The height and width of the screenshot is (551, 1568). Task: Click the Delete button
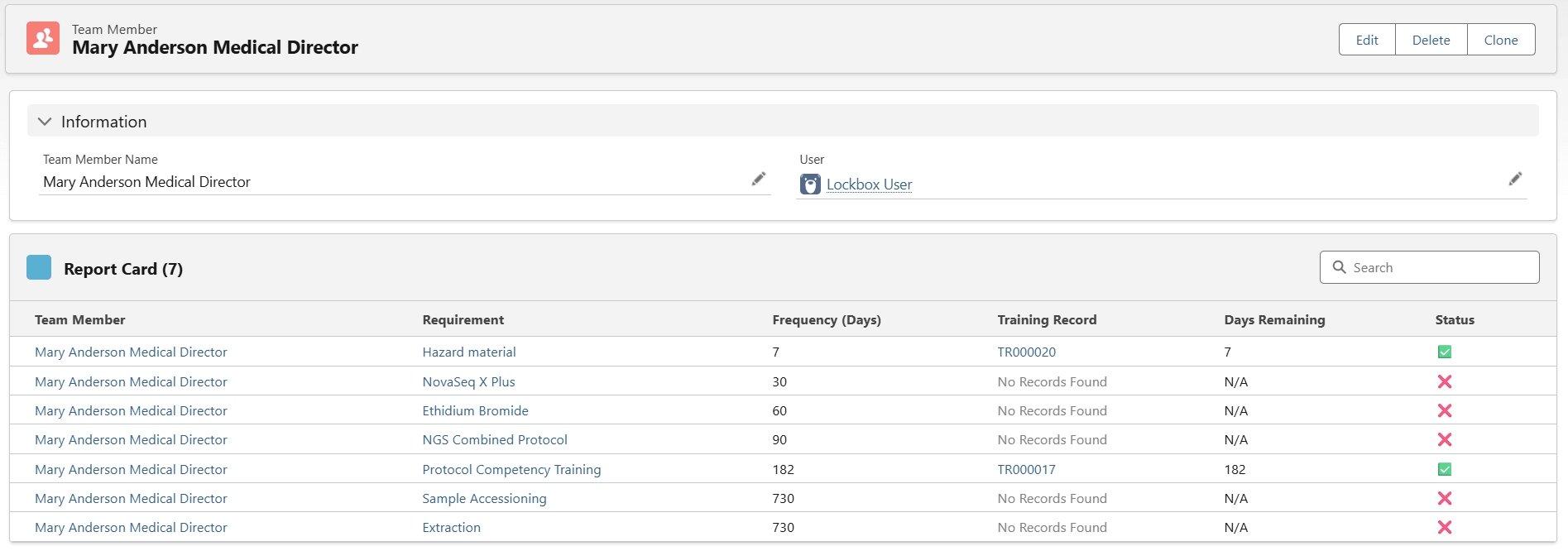point(1431,40)
